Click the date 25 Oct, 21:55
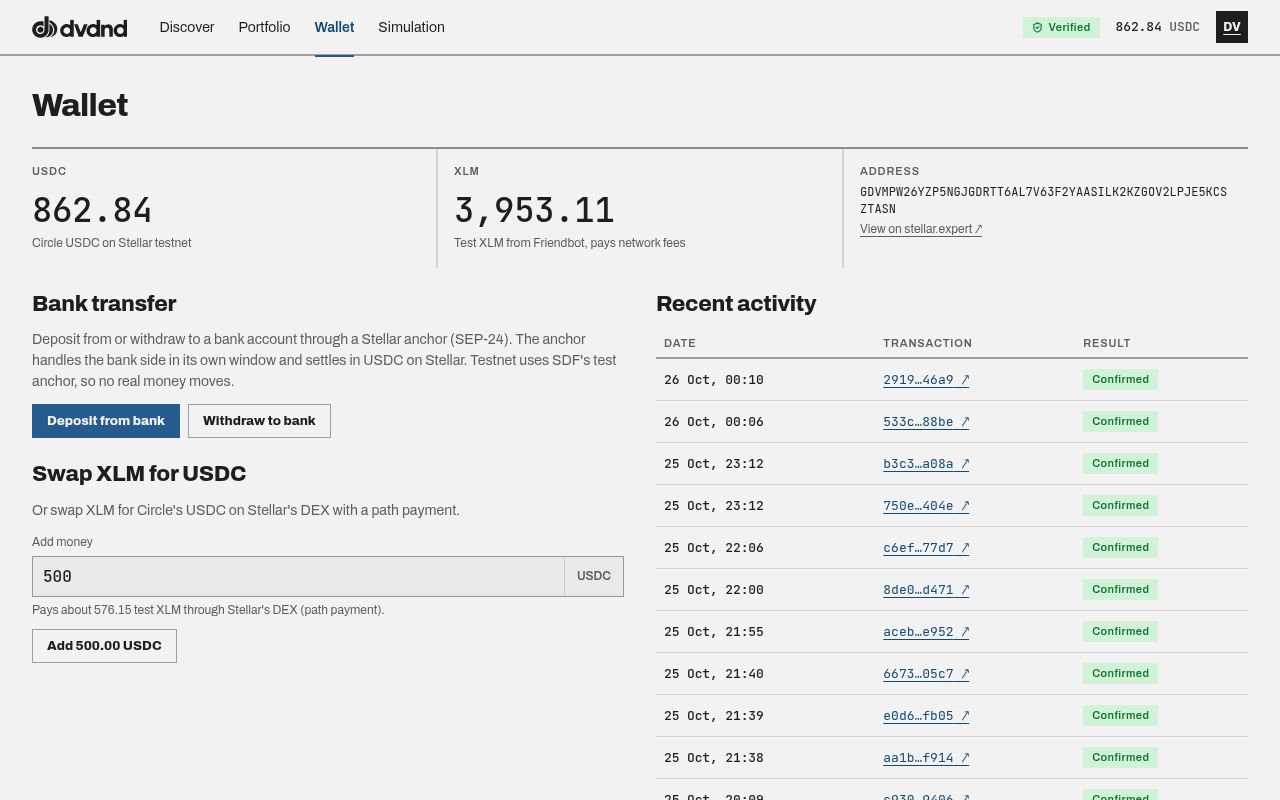This screenshot has height=800, width=1280. click(x=714, y=632)
